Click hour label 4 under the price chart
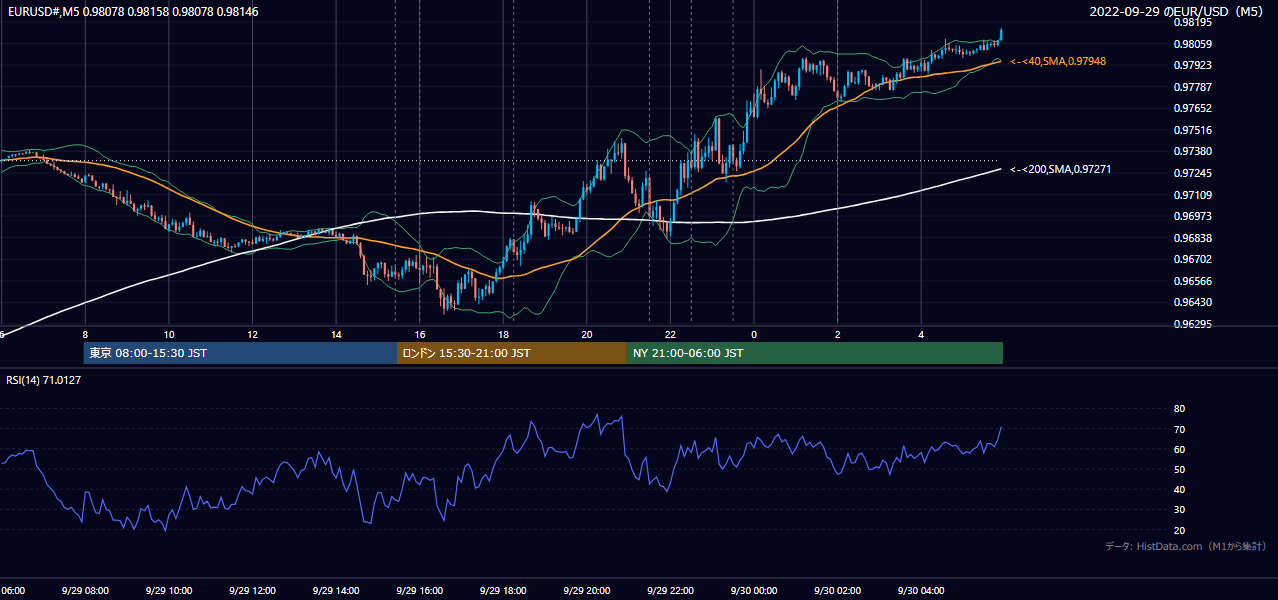The height and width of the screenshot is (600, 1278). pos(921,334)
